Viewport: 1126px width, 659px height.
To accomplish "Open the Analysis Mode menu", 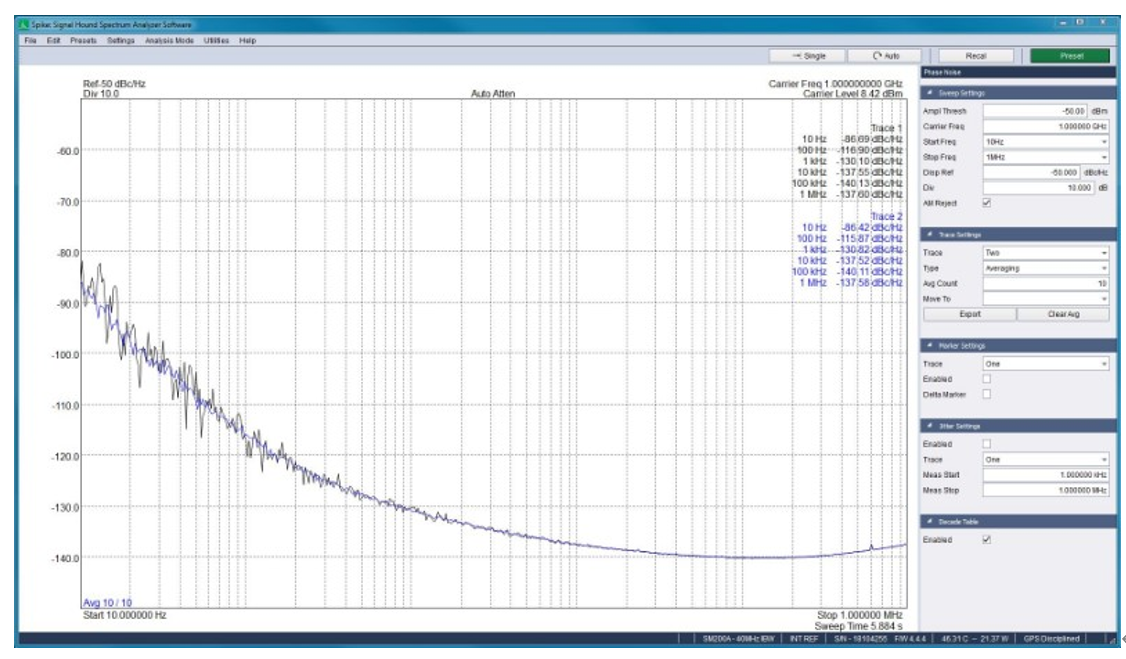I will click(x=168, y=41).
